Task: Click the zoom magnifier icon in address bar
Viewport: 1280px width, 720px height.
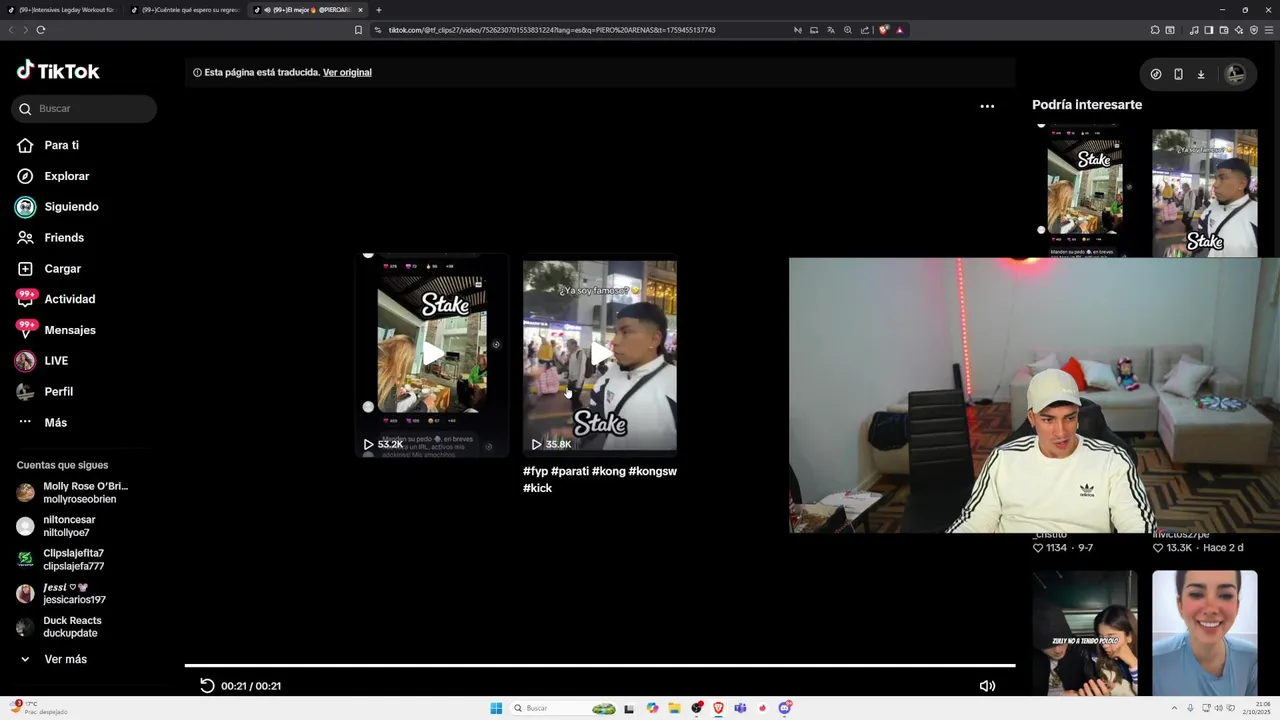Action: (847, 30)
